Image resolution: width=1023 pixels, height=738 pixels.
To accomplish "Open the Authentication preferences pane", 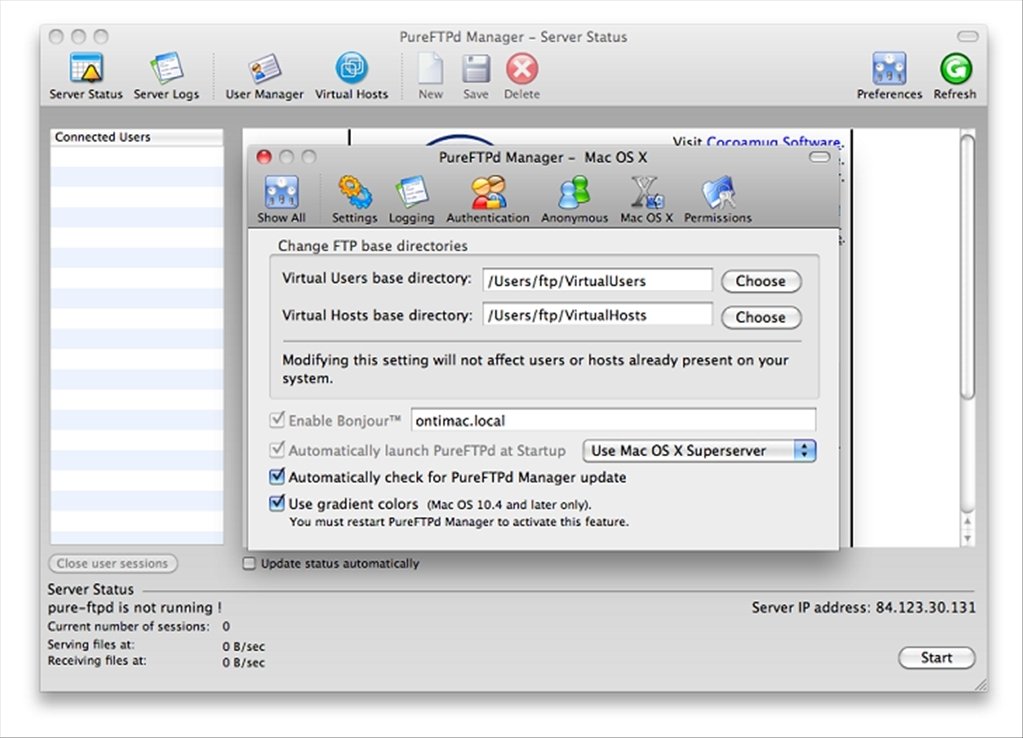I will point(488,200).
